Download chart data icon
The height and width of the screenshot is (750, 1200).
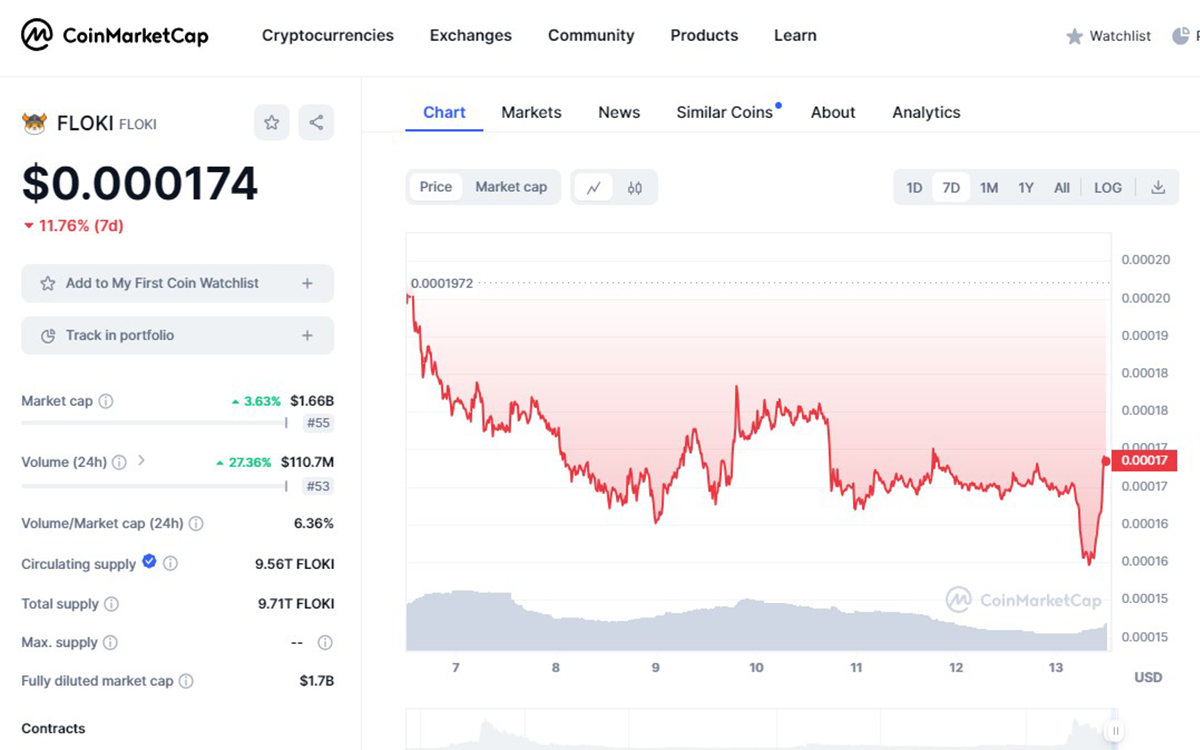1158,187
